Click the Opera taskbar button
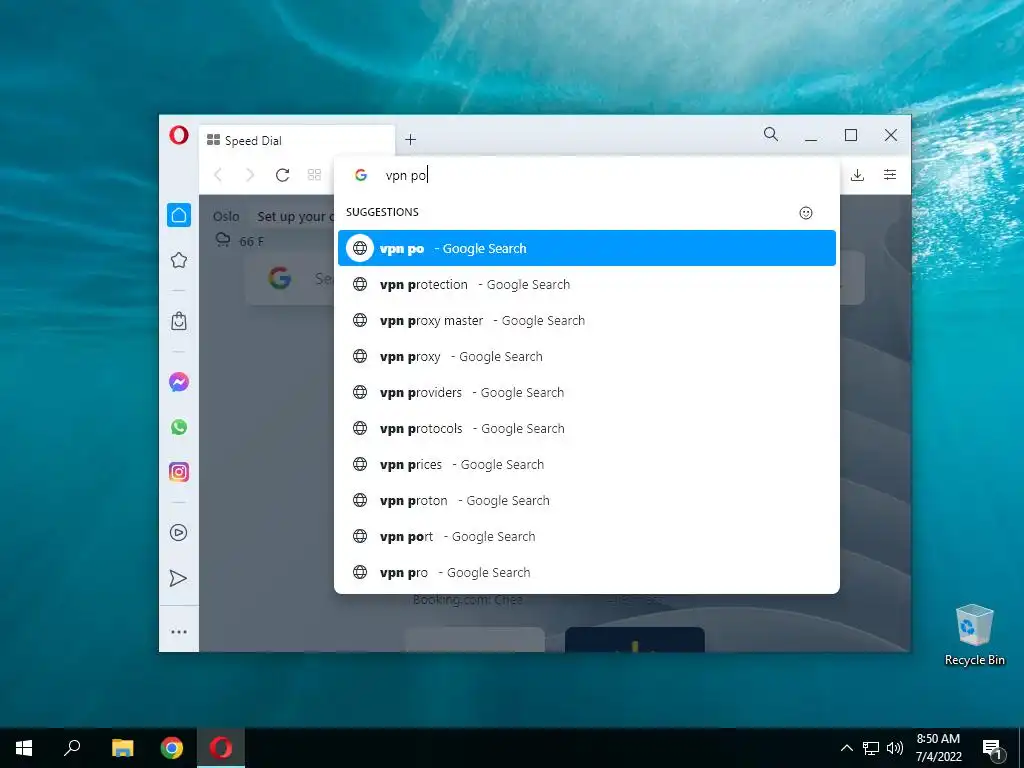 pos(221,748)
